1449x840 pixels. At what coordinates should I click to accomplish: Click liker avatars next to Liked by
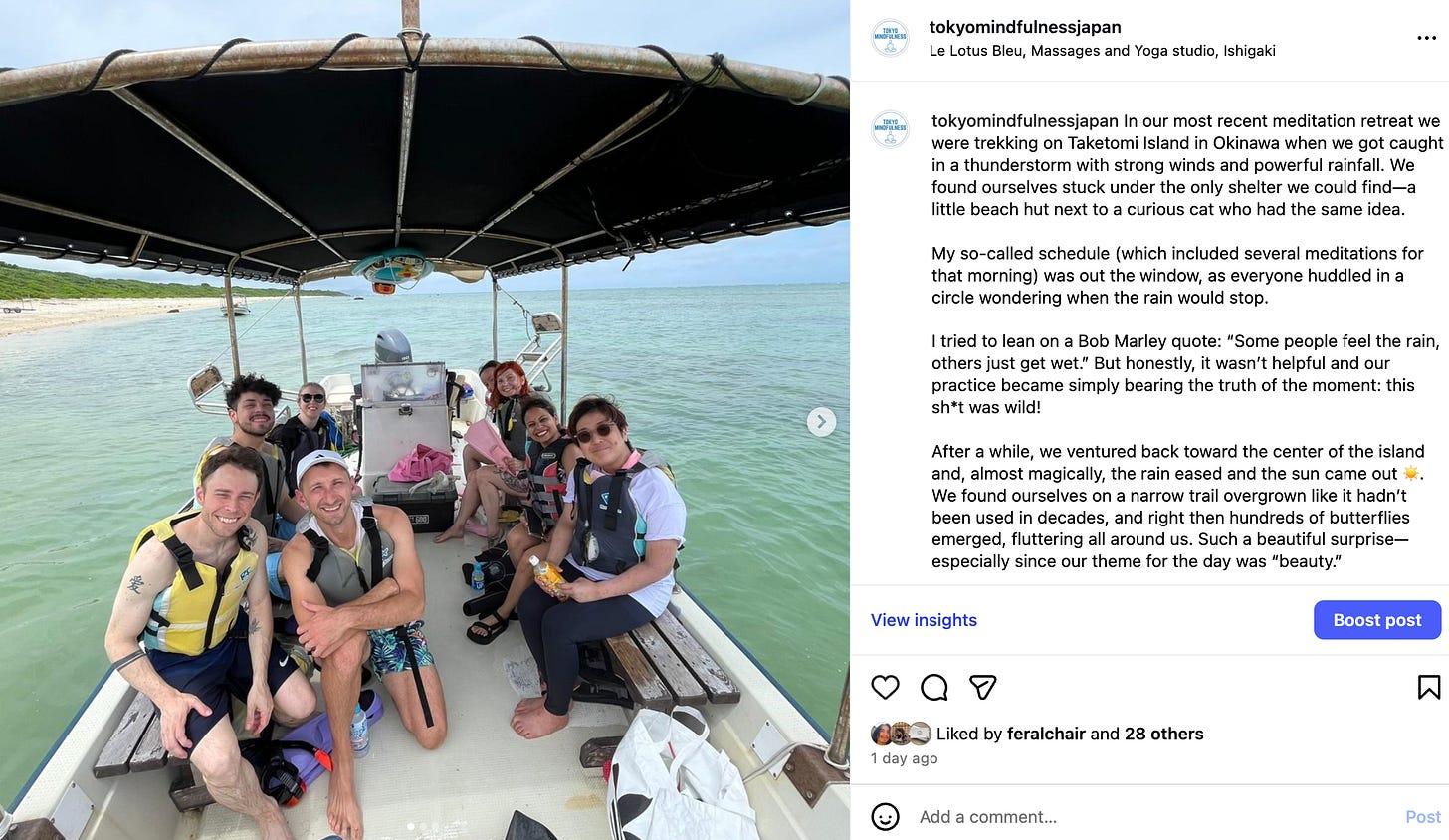(x=901, y=734)
